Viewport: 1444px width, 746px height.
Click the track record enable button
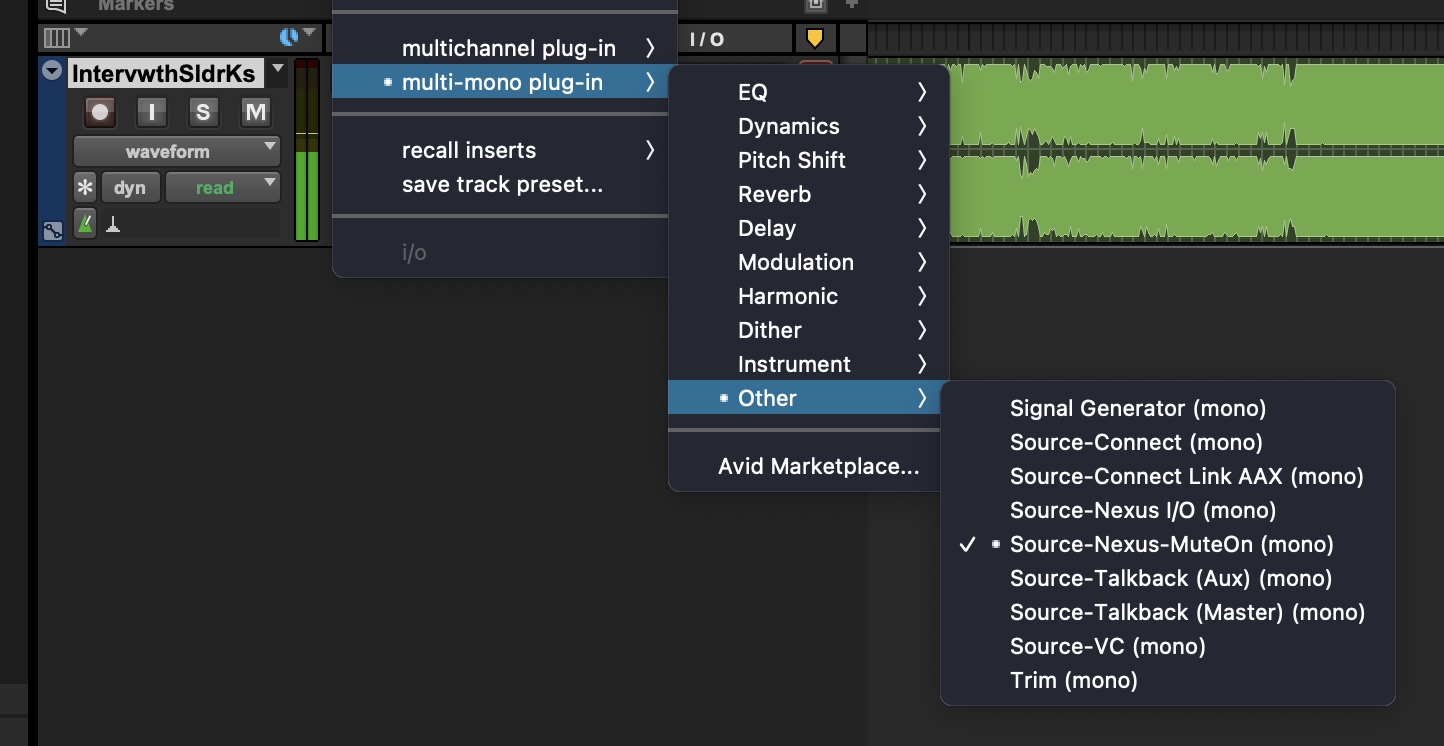pos(100,112)
